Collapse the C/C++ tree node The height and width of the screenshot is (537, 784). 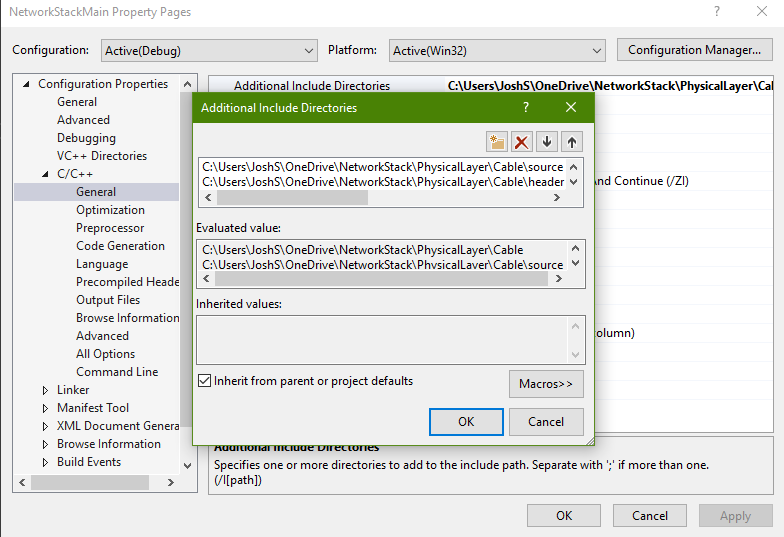point(46,174)
